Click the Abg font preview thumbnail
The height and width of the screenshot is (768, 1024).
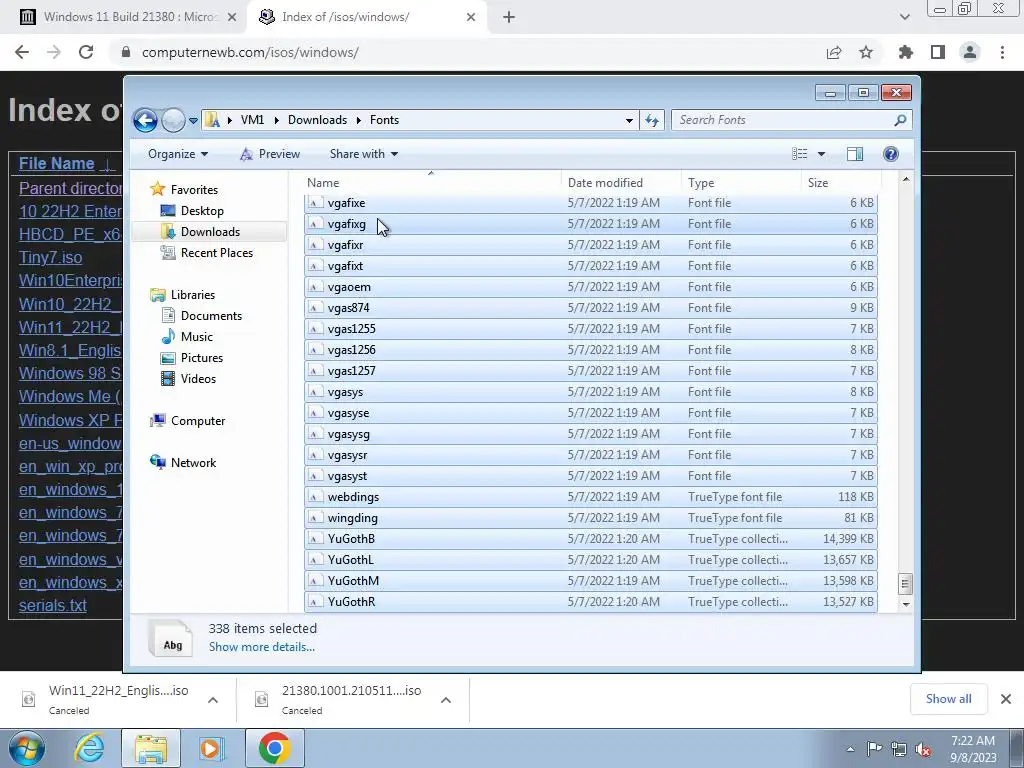click(x=171, y=637)
